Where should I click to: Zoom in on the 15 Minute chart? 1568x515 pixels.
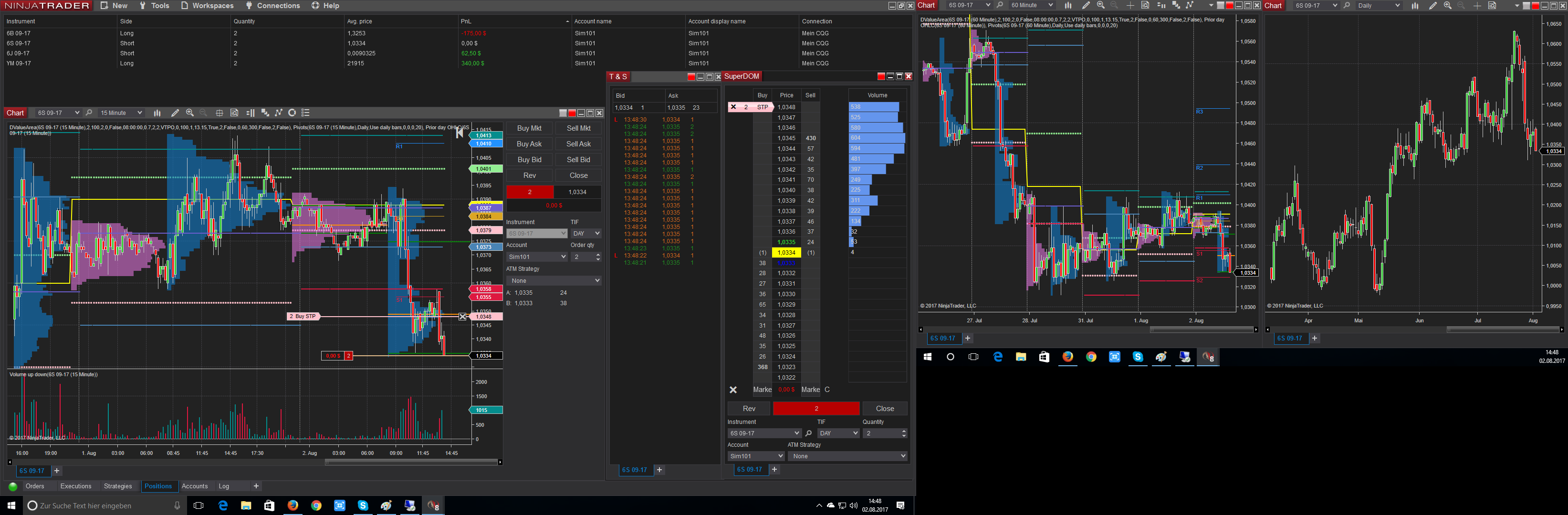click(190, 113)
